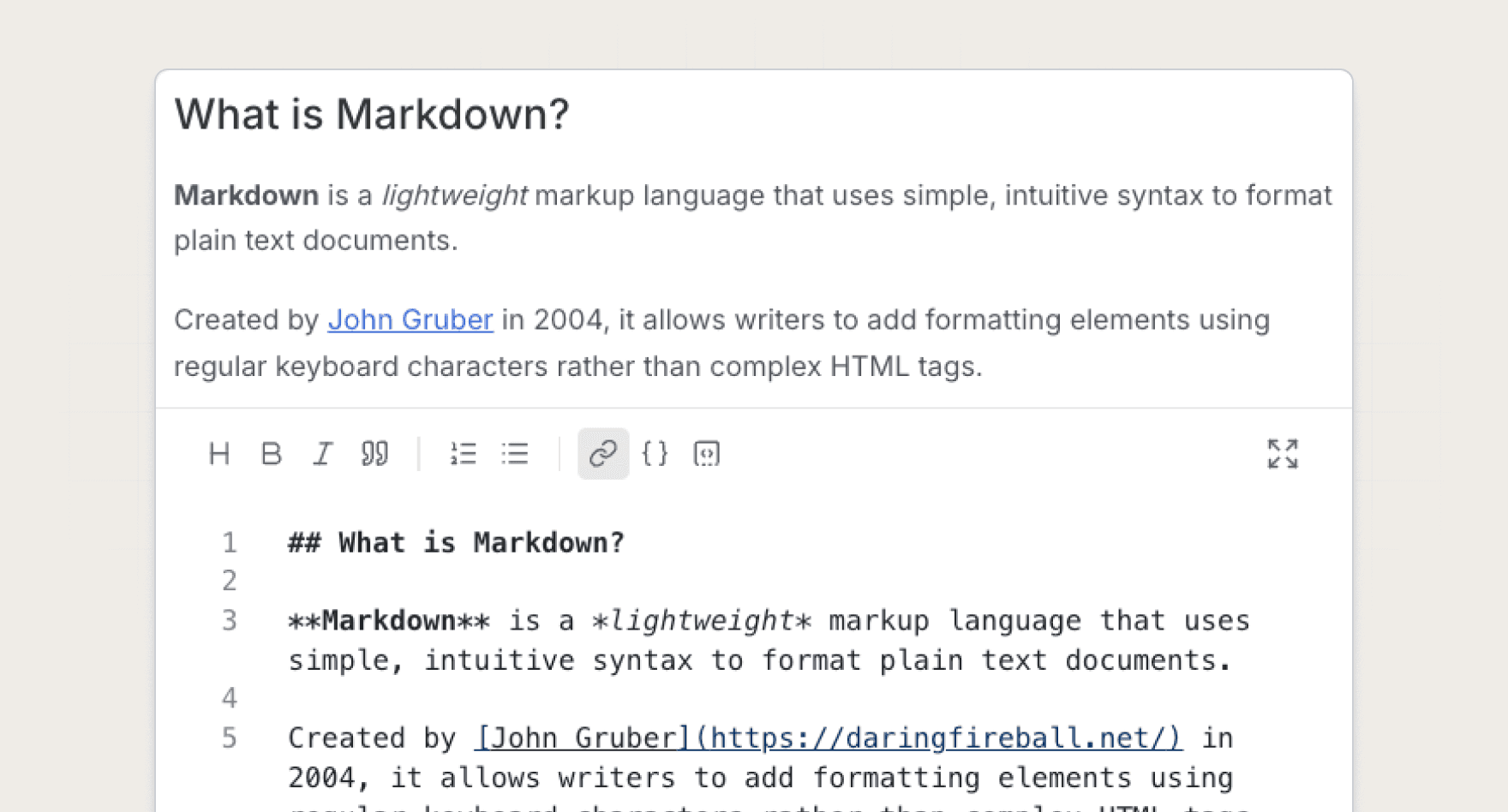
Task: Click the daringfireball.net URL in the editor
Action: pyautogui.click(x=939, y=737)
